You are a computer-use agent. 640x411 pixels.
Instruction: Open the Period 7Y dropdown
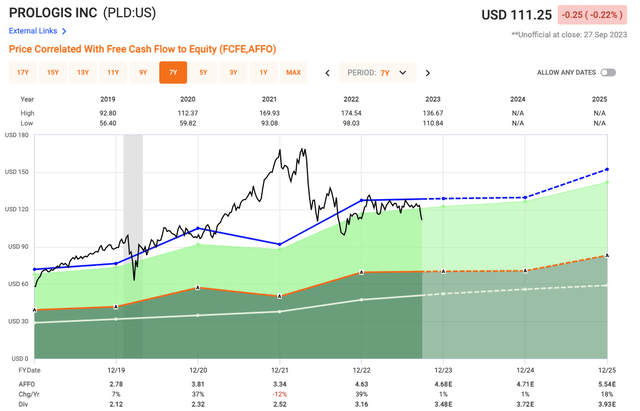378,73
